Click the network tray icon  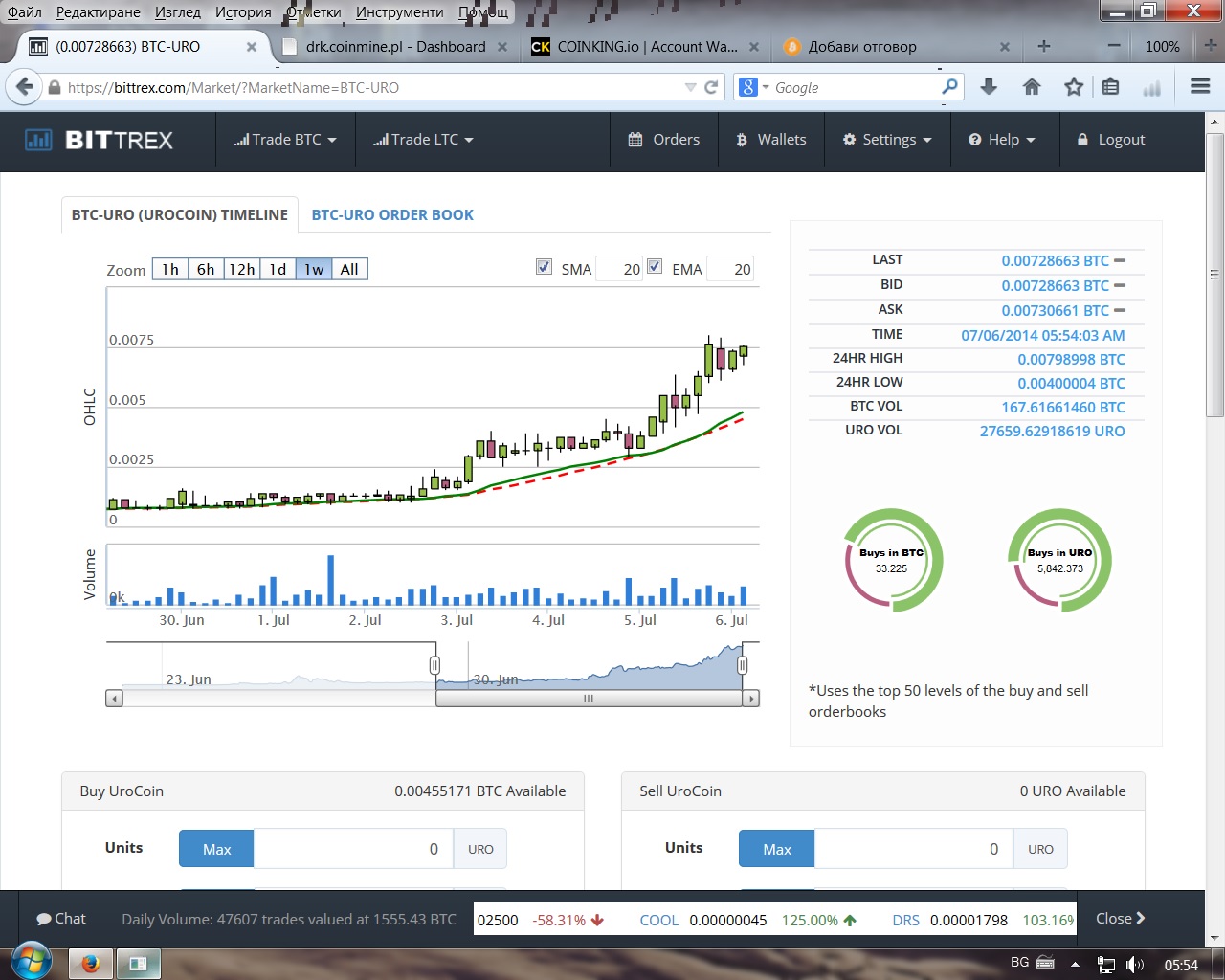pos(1106,965)
